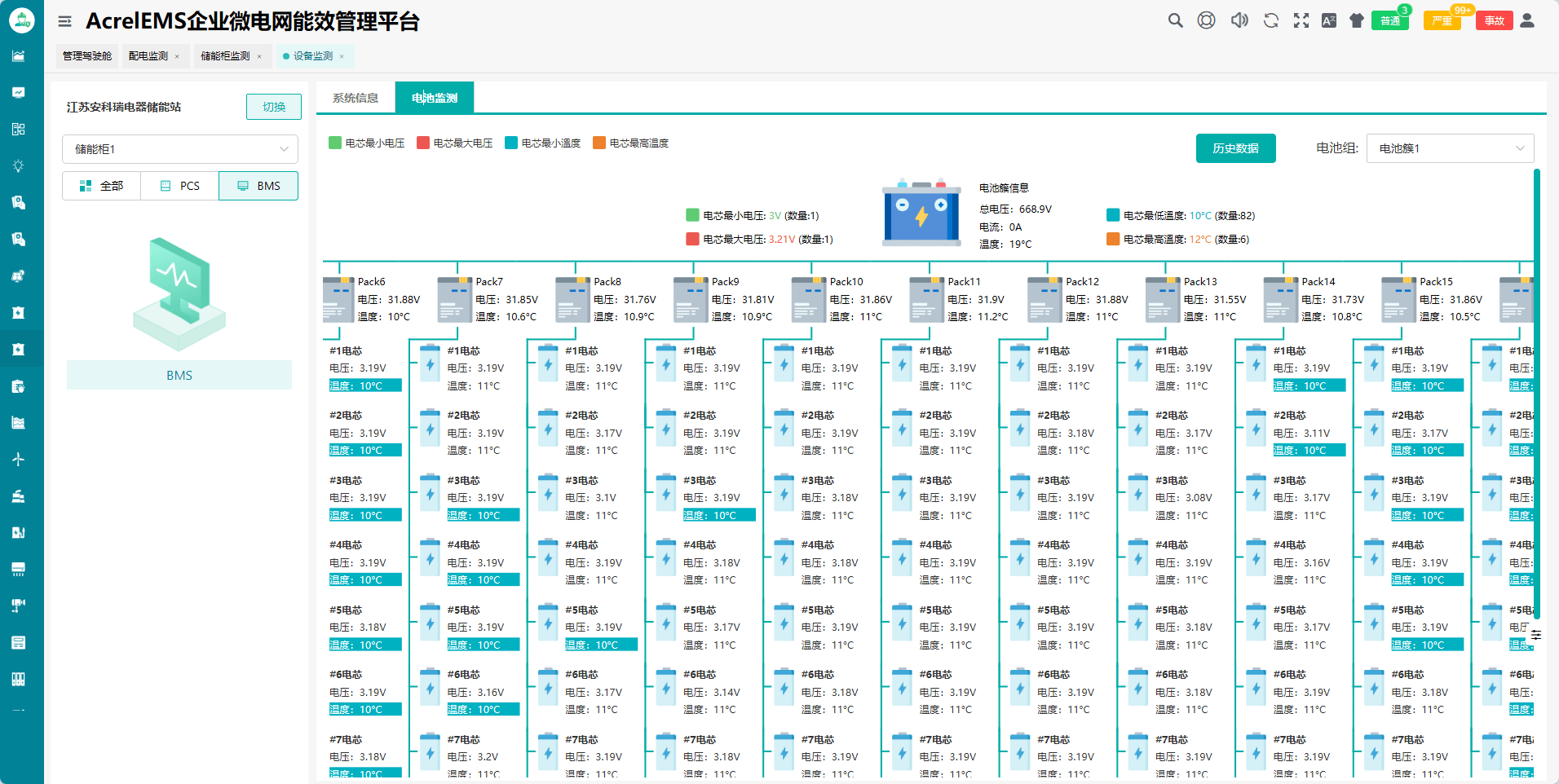Click the battery icon of Pack13 #6 cell
The height and width of the screenshot is (784, 1559).
tap(1137, 686)
